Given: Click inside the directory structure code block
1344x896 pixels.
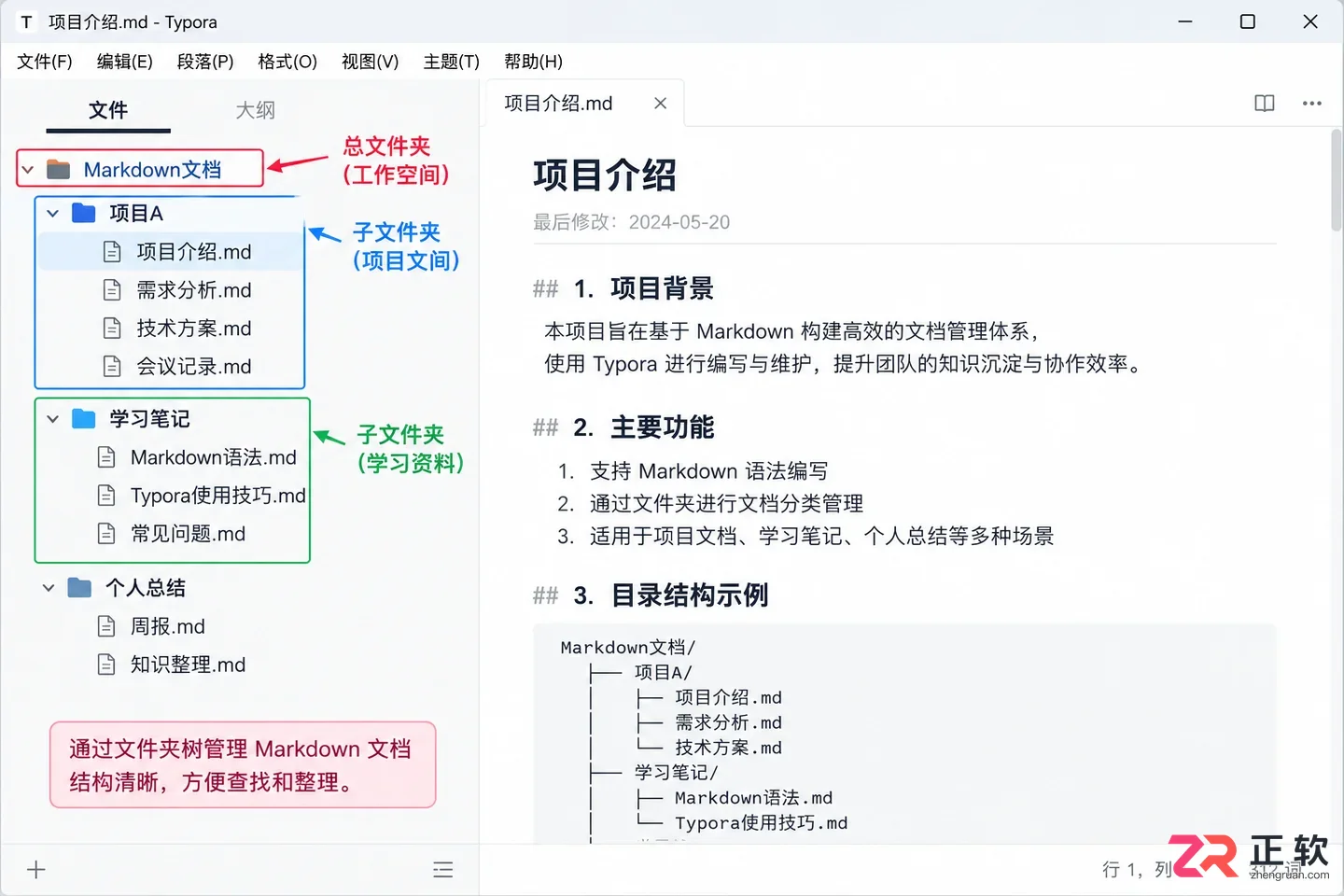Looking at the screenshot, I should [904, 735].
